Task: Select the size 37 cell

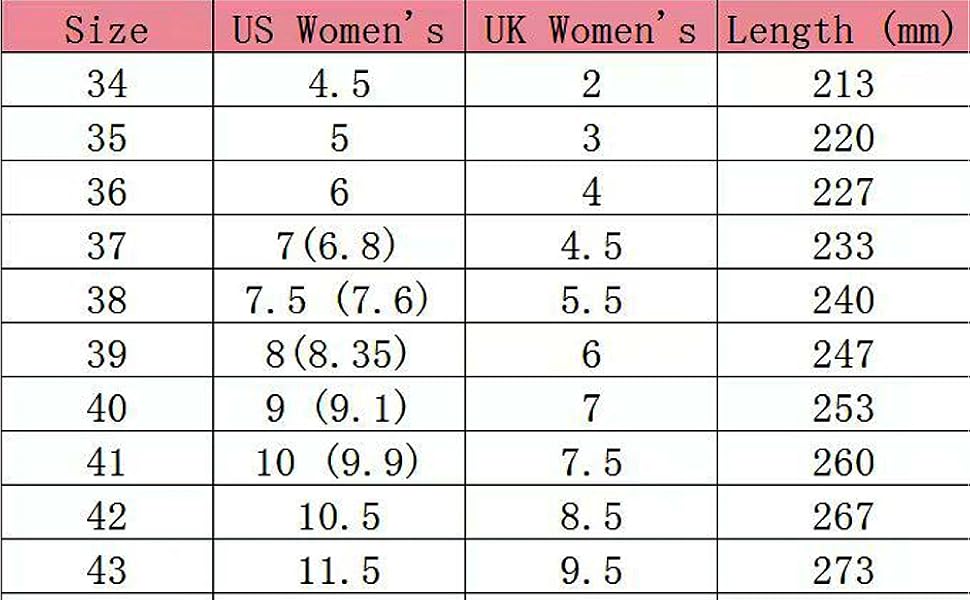Action: 107,242
